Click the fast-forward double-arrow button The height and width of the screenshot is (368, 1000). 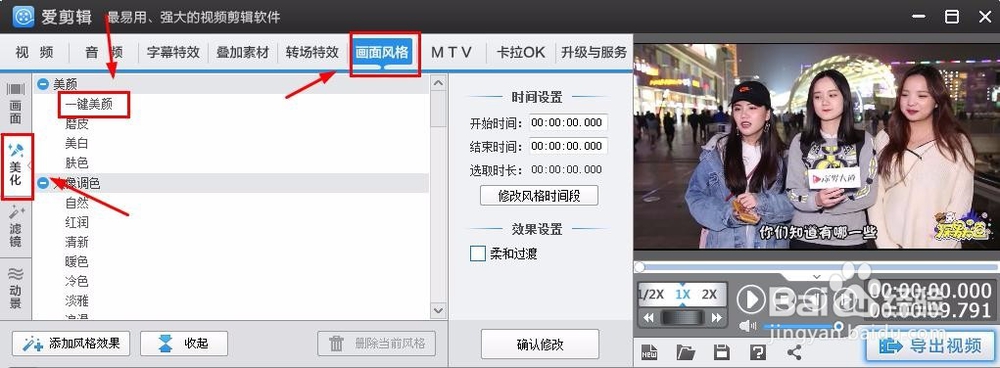pos(717,318)
